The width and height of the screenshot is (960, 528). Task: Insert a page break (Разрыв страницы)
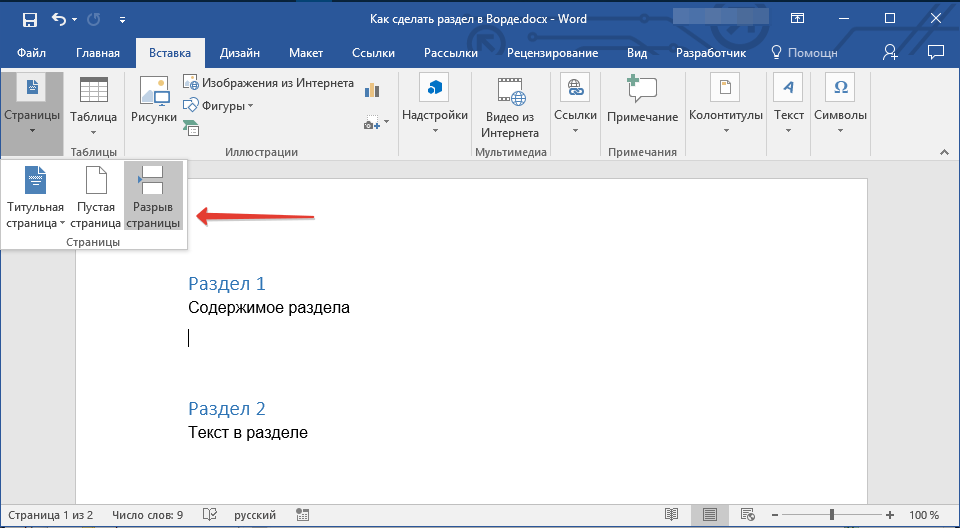[153, 198]
